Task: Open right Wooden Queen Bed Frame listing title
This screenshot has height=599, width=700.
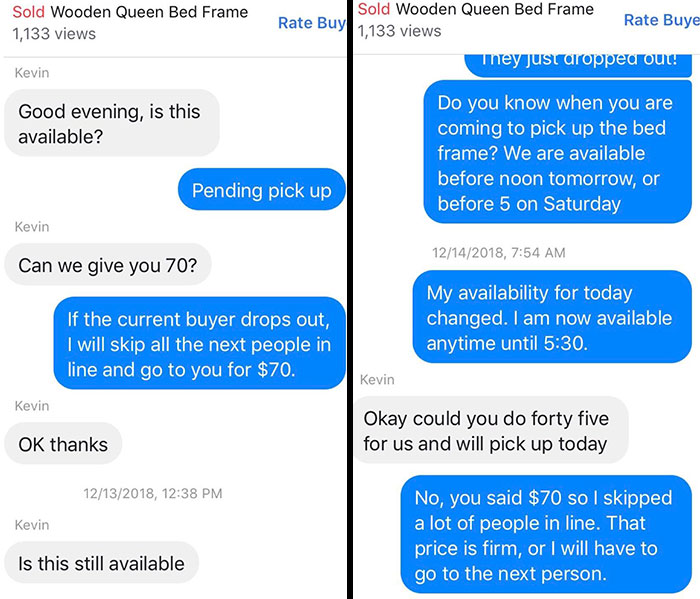Action: [494, 9]
